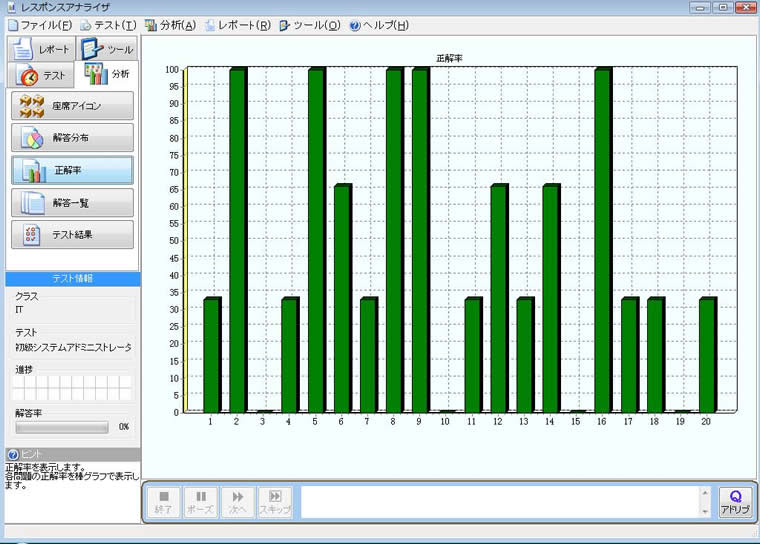Click the スキップ skip button
This screenshot has width=760, height=544.
[275, 502]
